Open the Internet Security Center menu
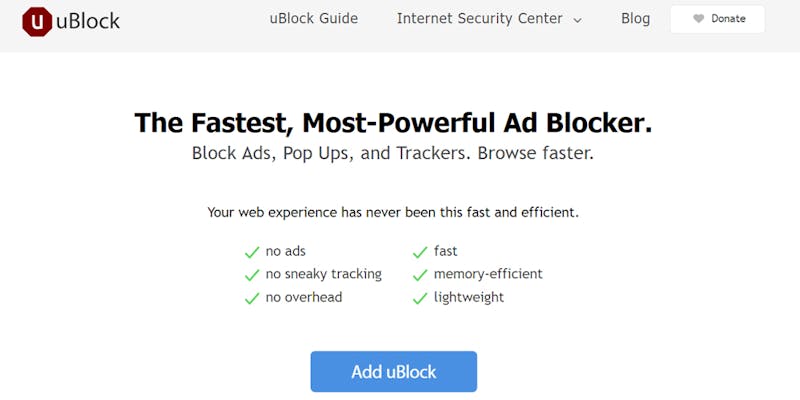The height and width of the screenshot is (400, 800). (489, 19)
